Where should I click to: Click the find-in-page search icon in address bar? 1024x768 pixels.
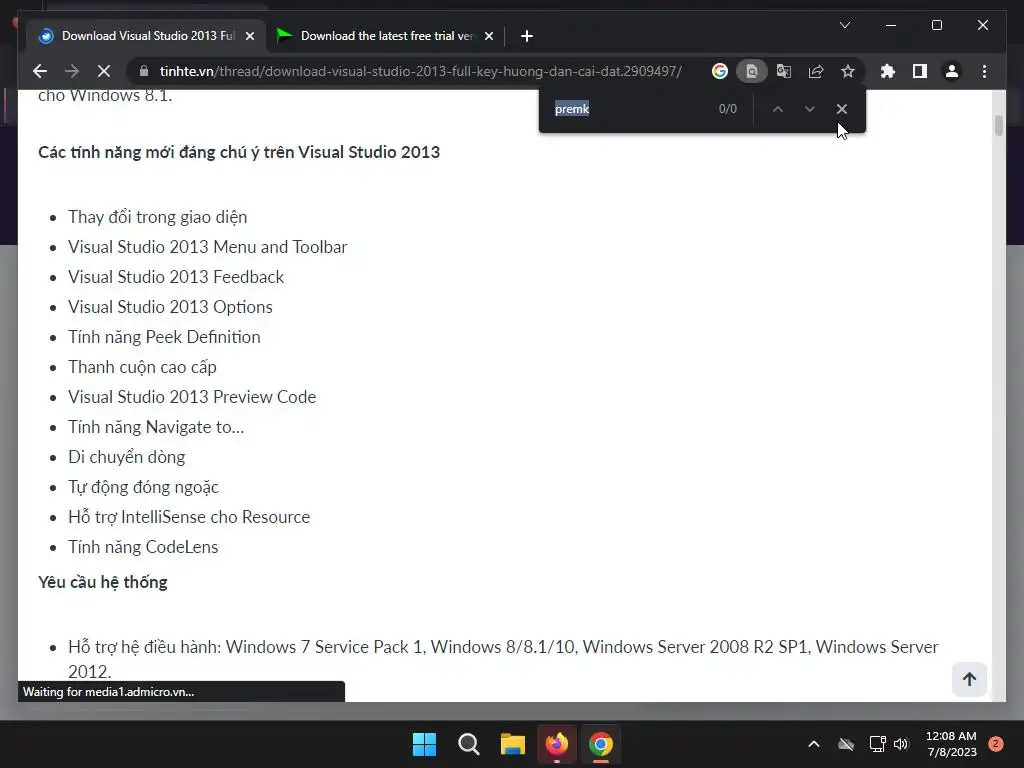point(752,71)
